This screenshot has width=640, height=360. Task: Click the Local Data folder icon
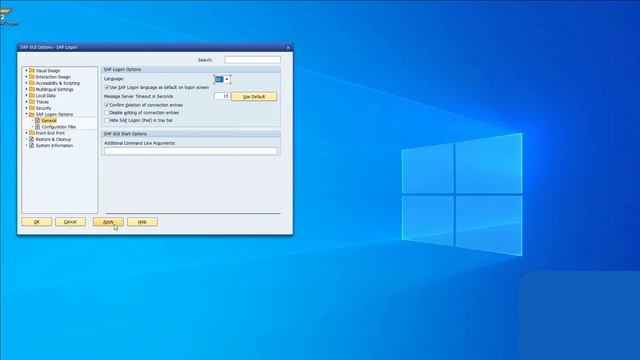[x=32, y=96]
